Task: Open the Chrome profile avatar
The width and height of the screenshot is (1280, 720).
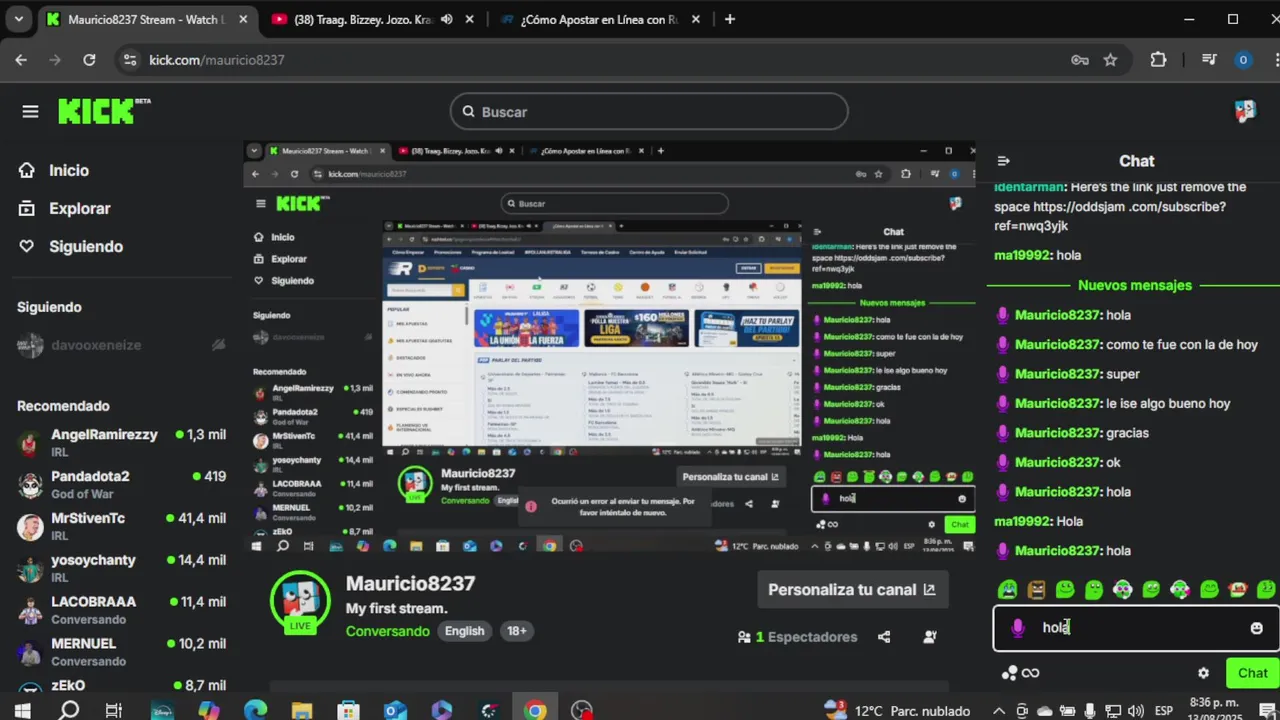Action: (x=1243, y=60)
